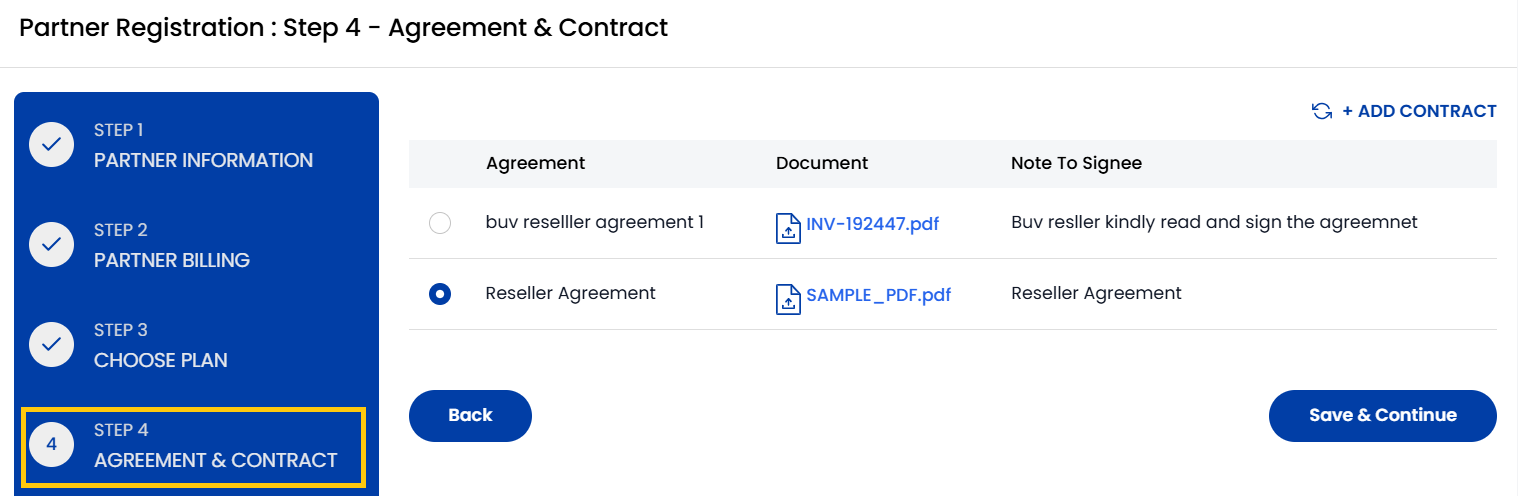Click the INV-192447.pdf document file icon

point(788,228)
